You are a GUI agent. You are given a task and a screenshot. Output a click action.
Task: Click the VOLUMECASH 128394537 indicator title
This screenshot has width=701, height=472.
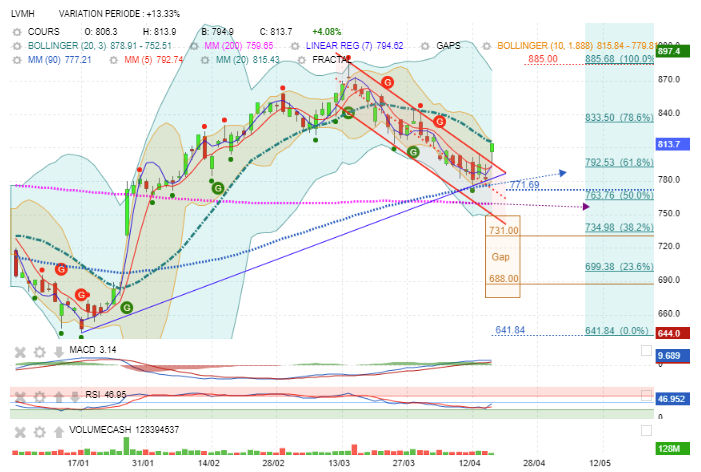(124, 430)
